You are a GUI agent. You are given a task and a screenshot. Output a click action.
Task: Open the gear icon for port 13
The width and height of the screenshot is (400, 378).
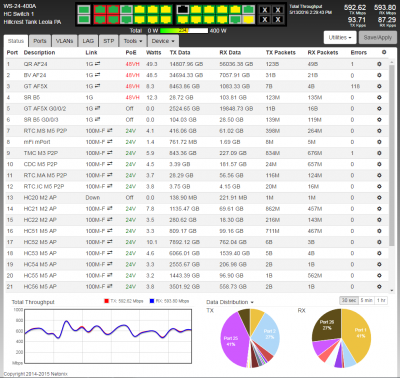tap(379, 198)
